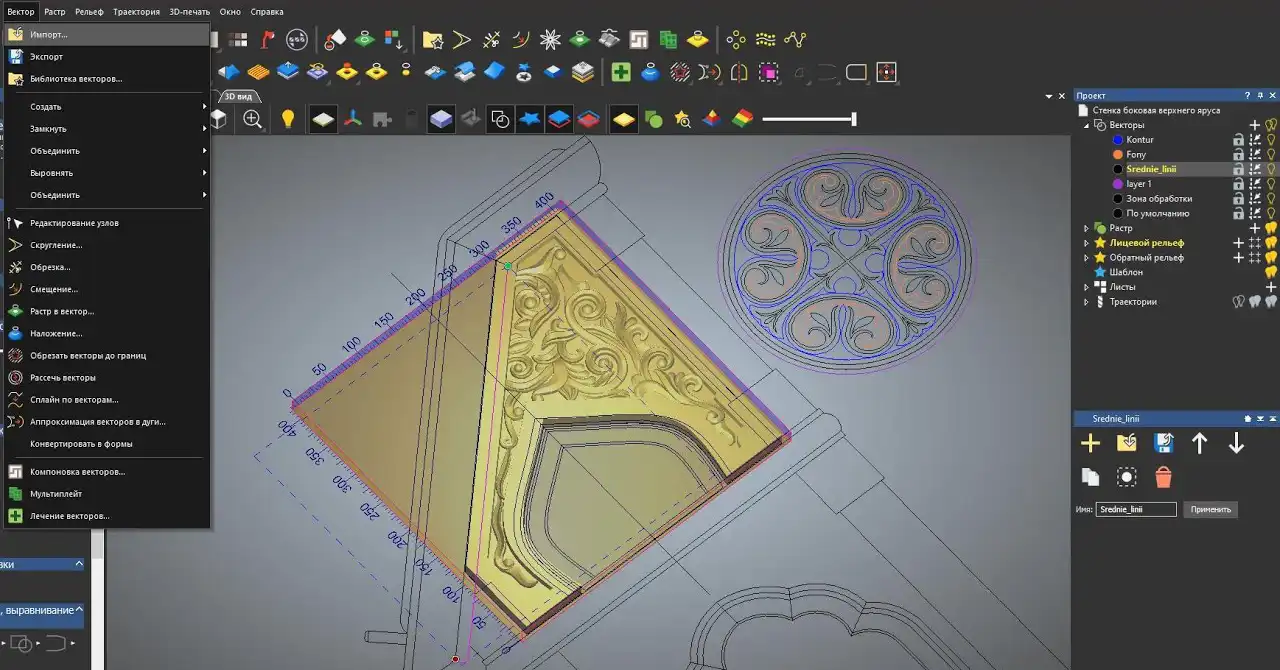Click the green plus vector doctor icon

coord(621,72)
